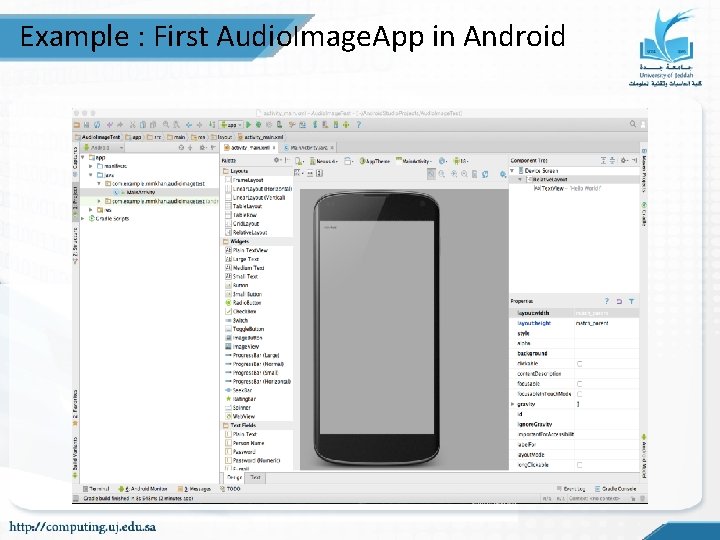Open the Event Log panel
Viewport: 720px width, 540px height.
(x=571, y=489)
